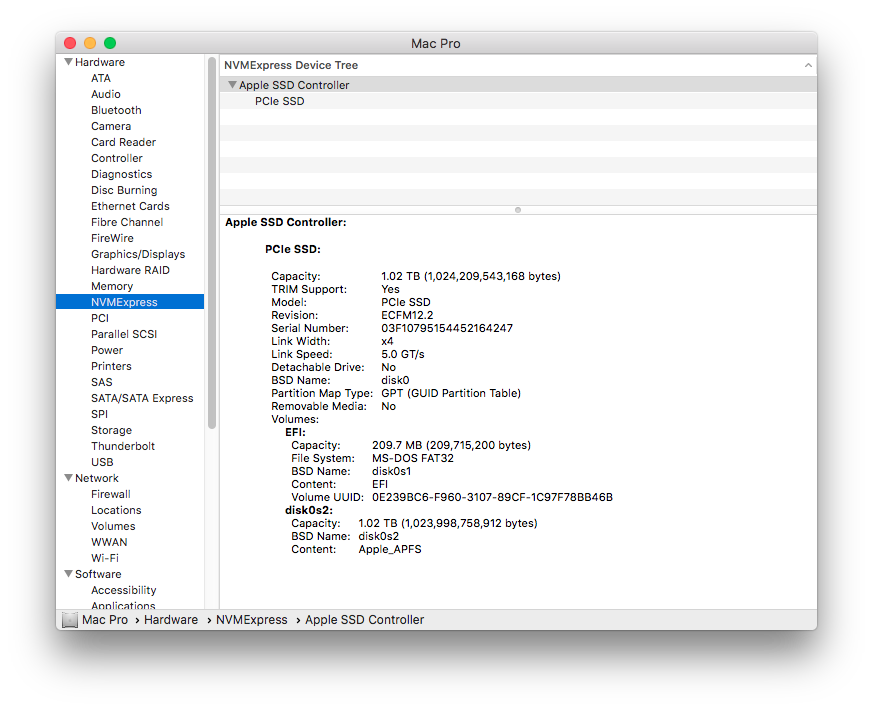This screenshot has width=873, height=710.
Task: Open the SPI entry
Action: pyautogui.click(x=100, y=414)
